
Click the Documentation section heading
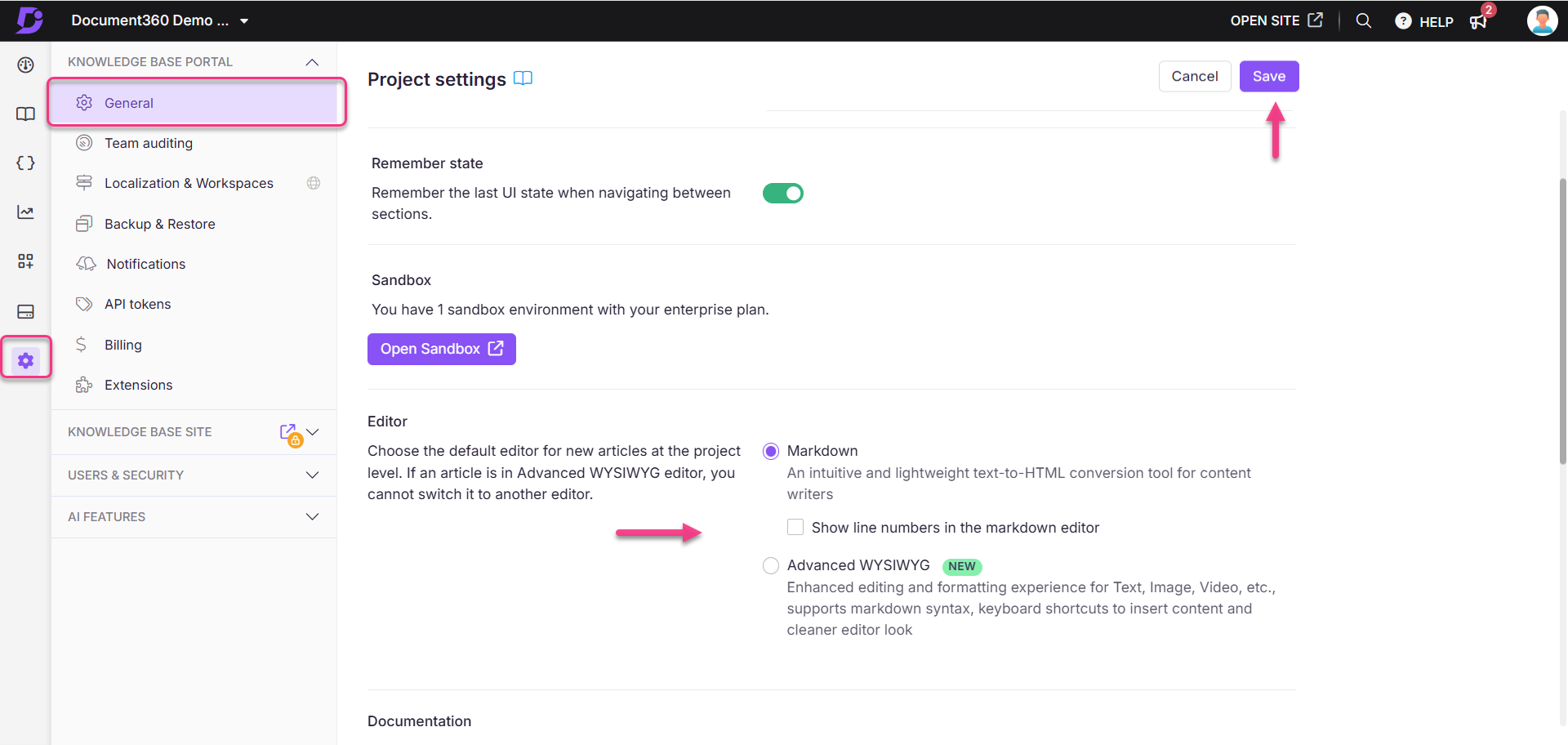coord(419,721)
